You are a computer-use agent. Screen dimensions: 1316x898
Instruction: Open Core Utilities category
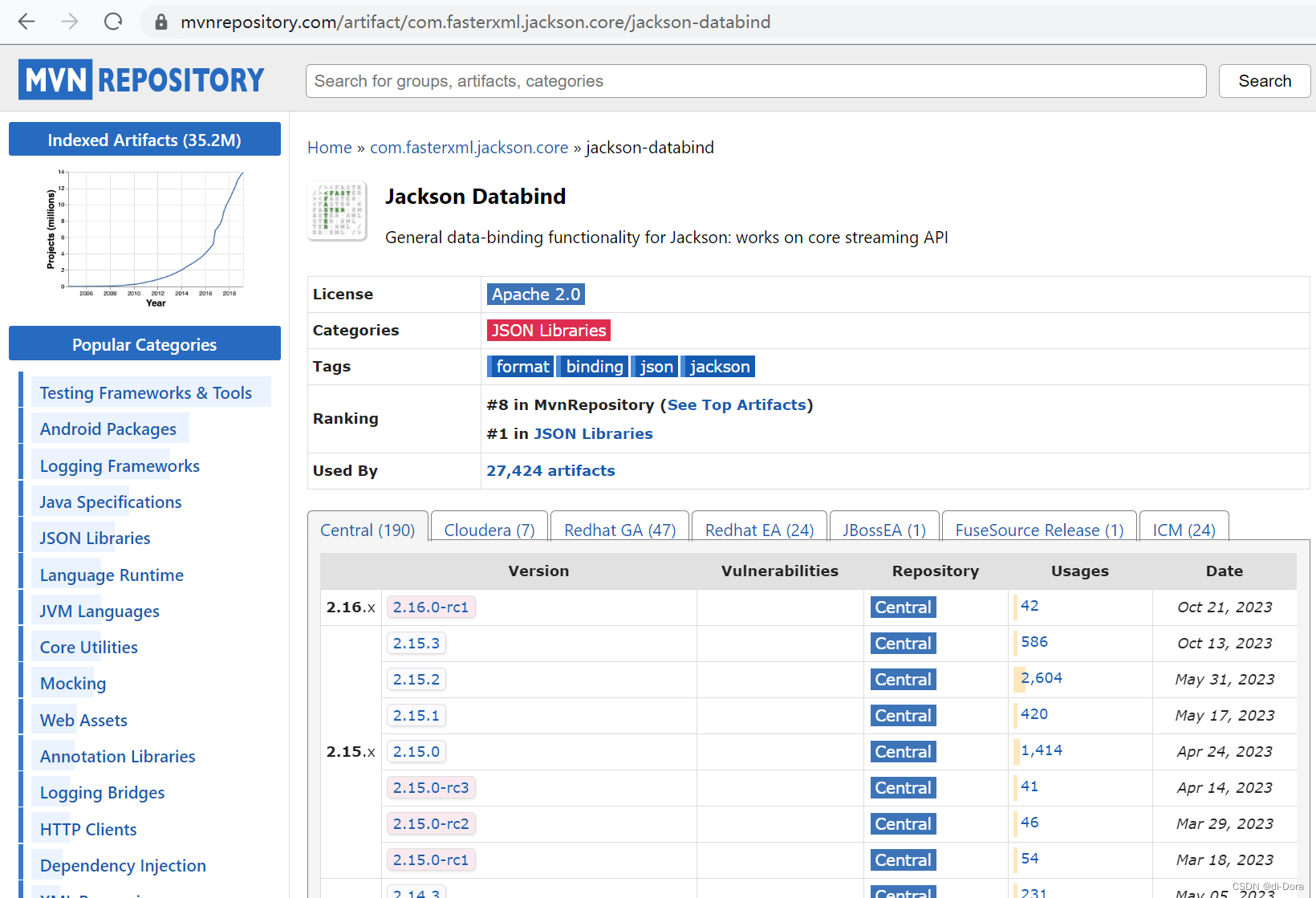coord(89,648)
